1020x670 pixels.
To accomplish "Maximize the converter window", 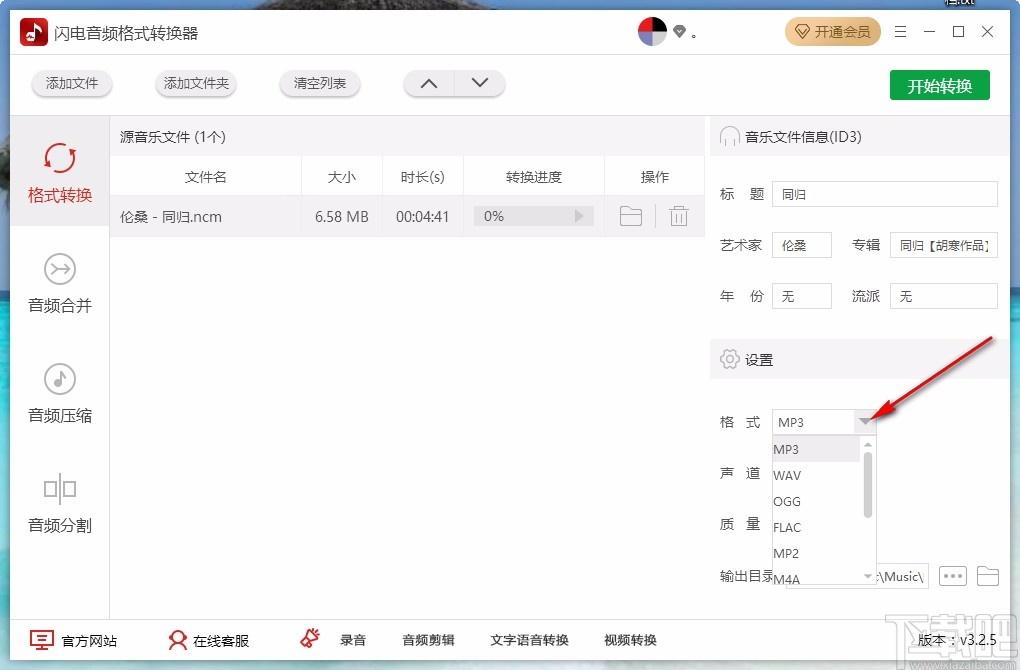I will [x=958, y=31].
